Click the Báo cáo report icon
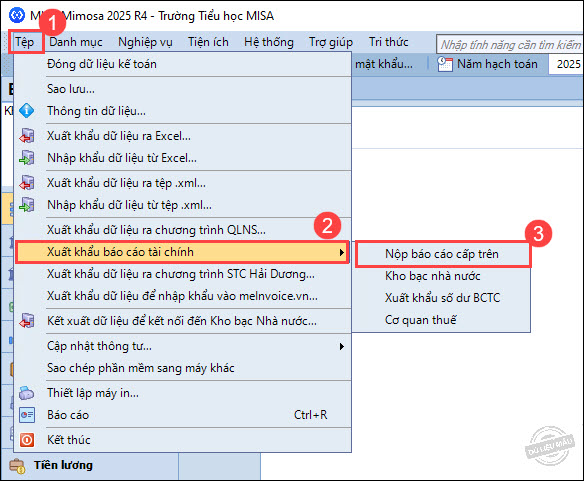The width and height of the screenshot is (584, 481). (x=26, y=415)
